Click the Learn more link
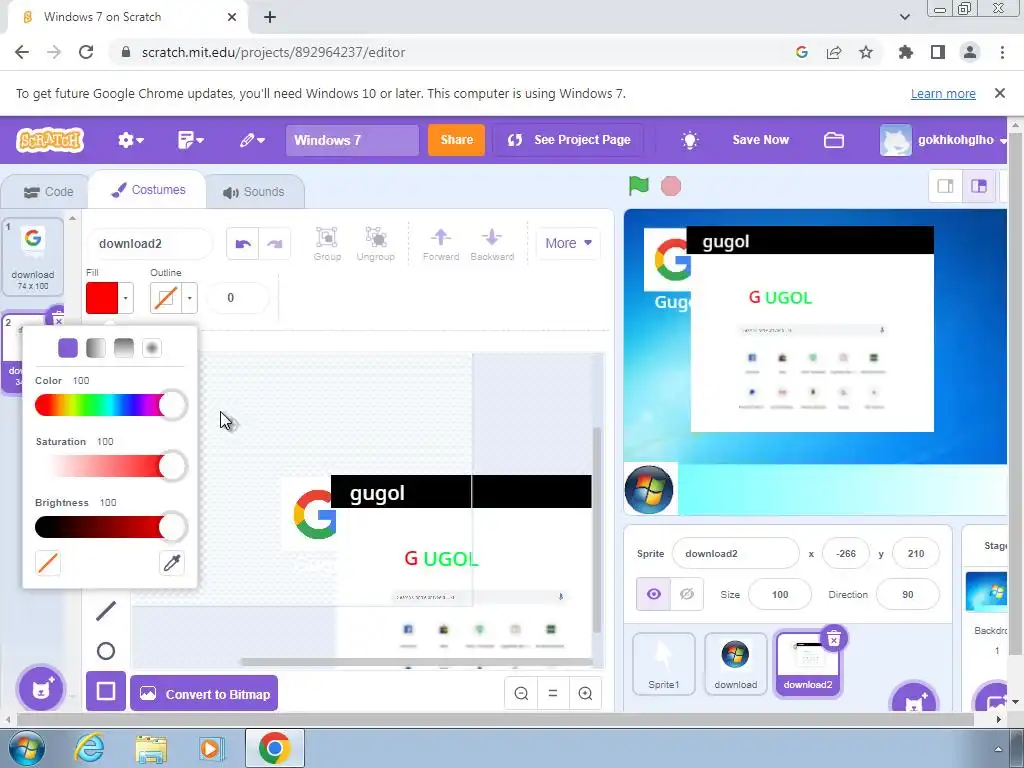Viewport: 1024px width, 768px height. 943,94
